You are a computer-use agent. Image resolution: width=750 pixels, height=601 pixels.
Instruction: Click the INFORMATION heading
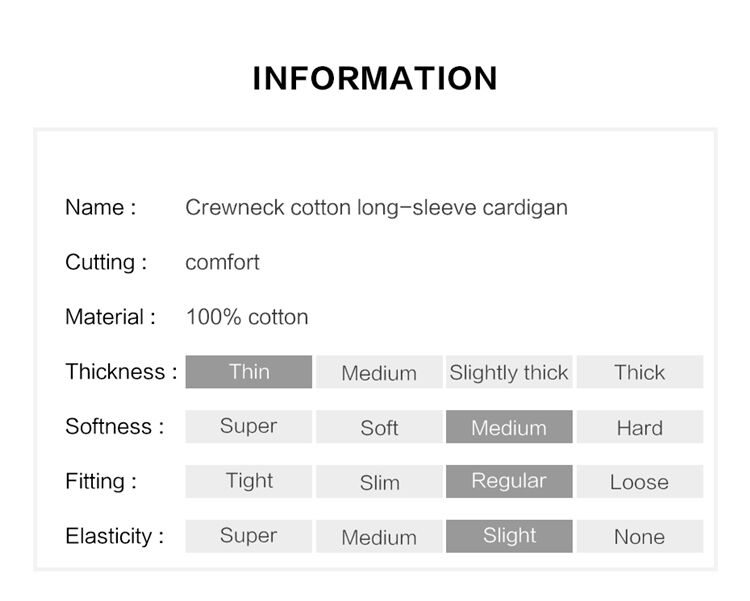(x=375, y=78)
